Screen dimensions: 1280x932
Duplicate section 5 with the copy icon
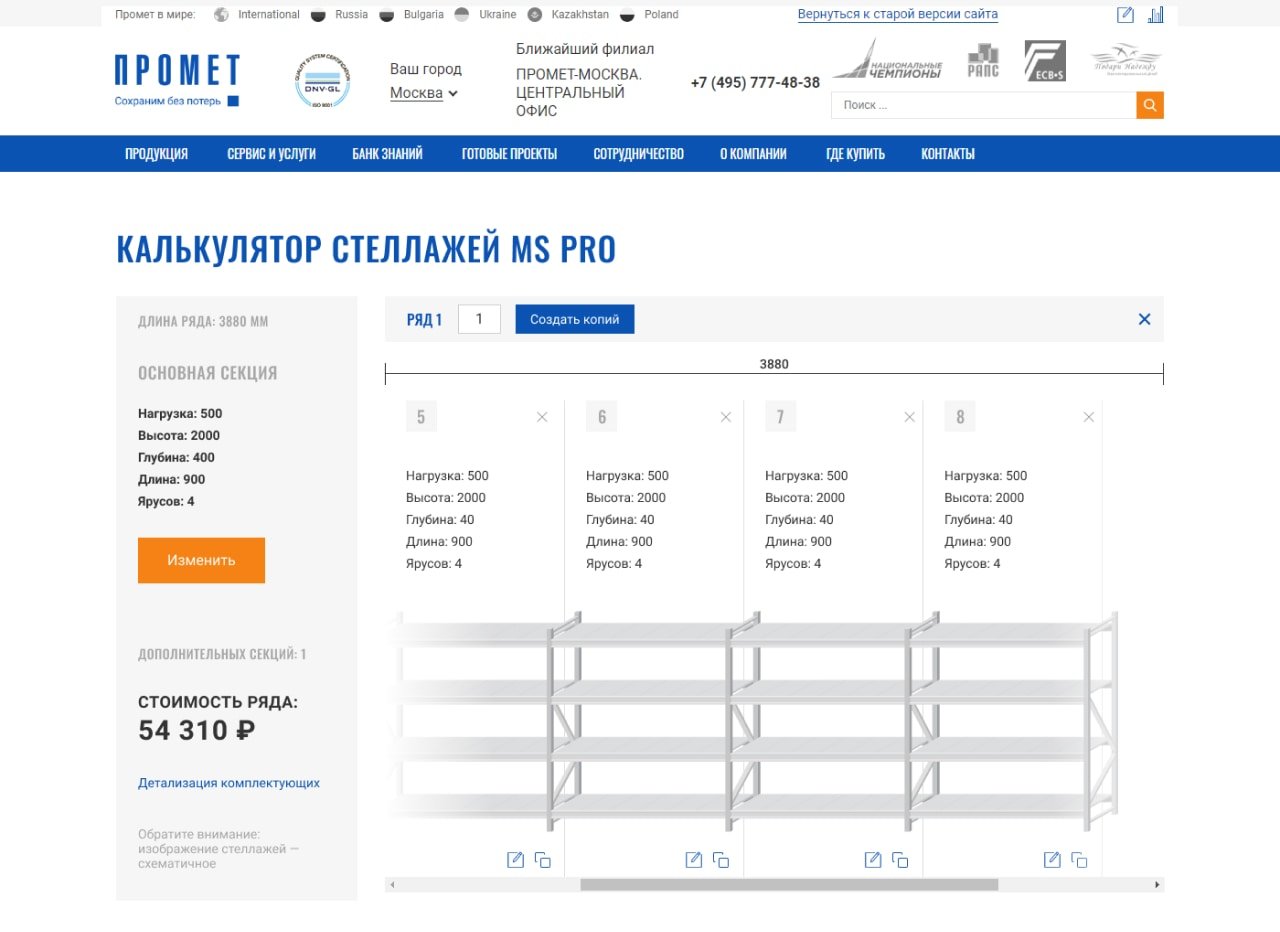(543, 860)
